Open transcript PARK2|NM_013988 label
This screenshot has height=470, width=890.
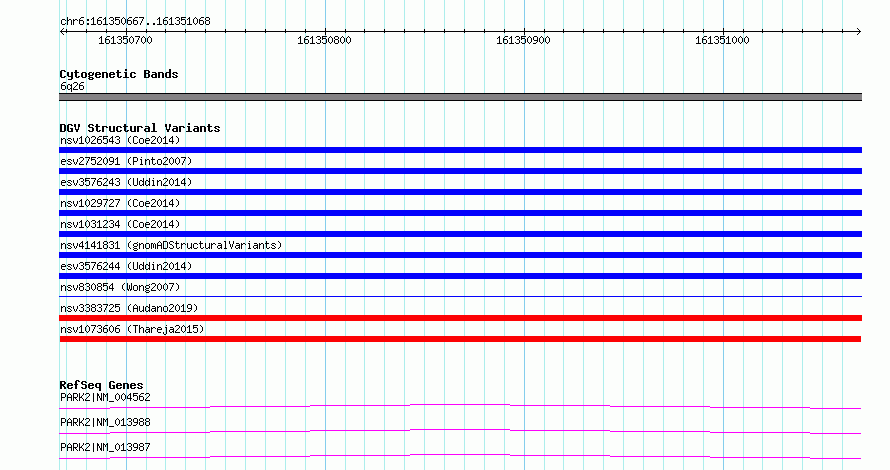coord(105,422)
